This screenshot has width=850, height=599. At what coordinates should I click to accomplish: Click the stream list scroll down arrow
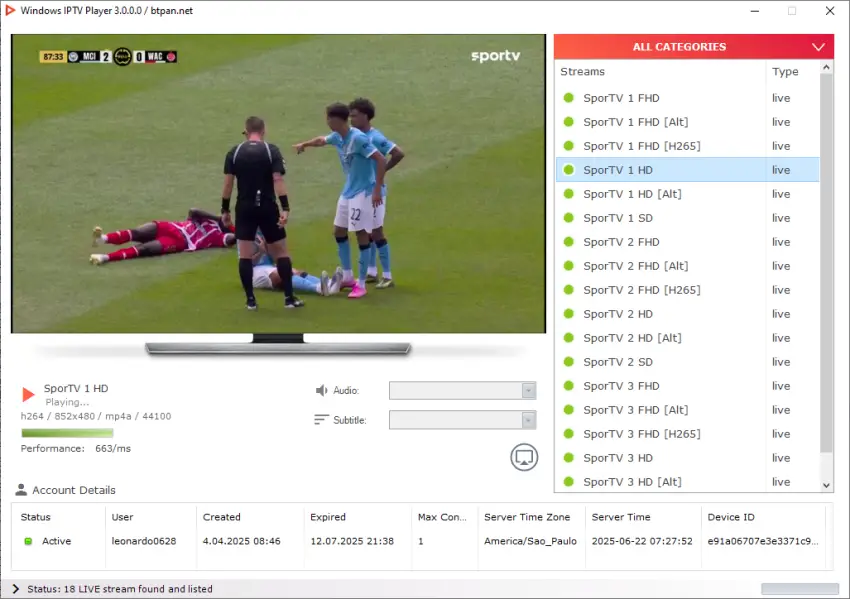pyautogui.click(x=826, y=486)
